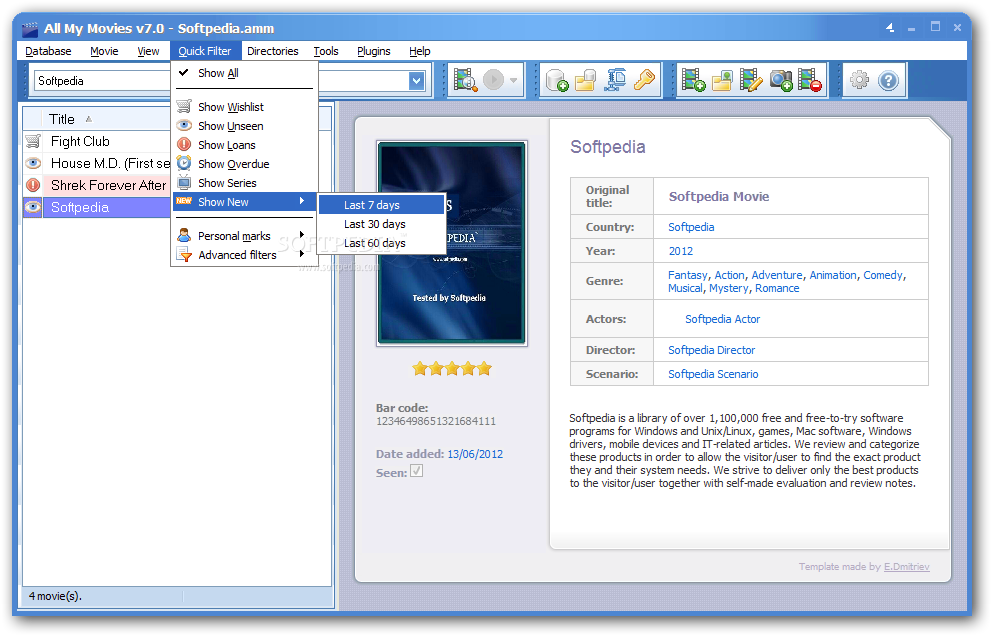
Task: Choose Show Overdue filter
Action: point(244,164)
